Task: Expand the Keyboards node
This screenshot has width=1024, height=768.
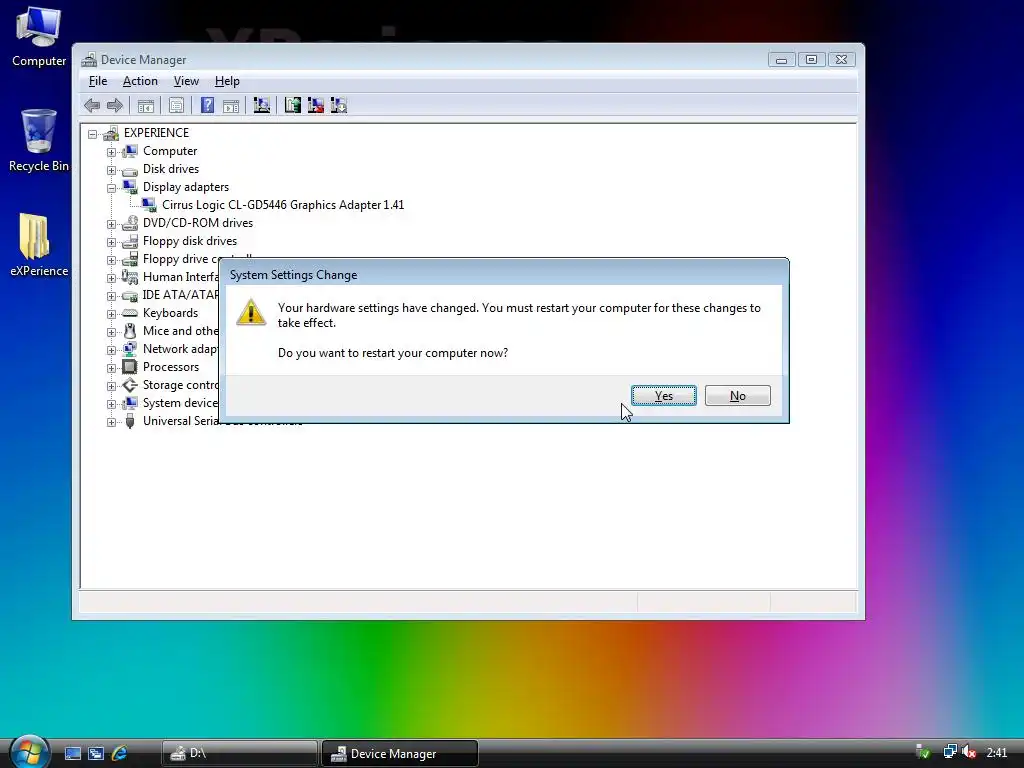Action: coord(112,314)
